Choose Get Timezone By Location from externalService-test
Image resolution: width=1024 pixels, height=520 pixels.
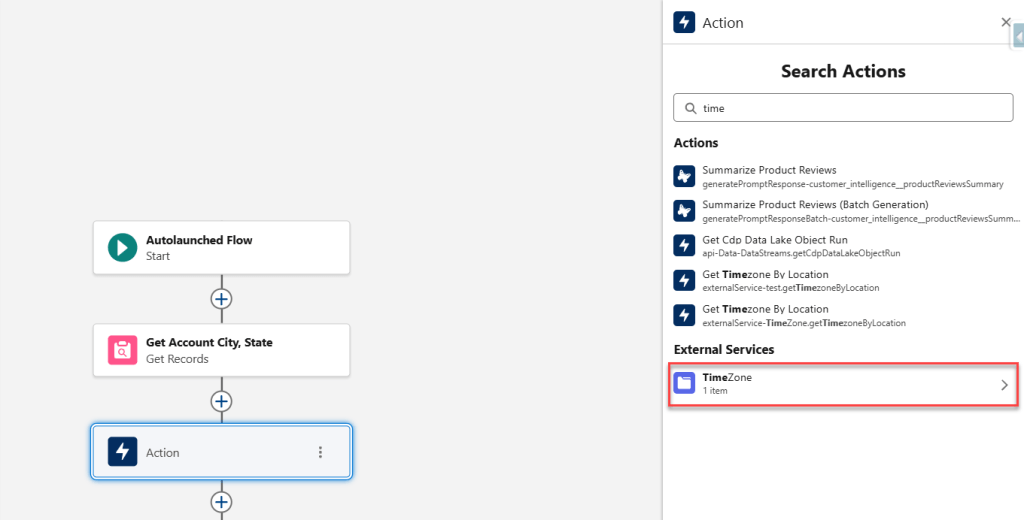(765, 275)
